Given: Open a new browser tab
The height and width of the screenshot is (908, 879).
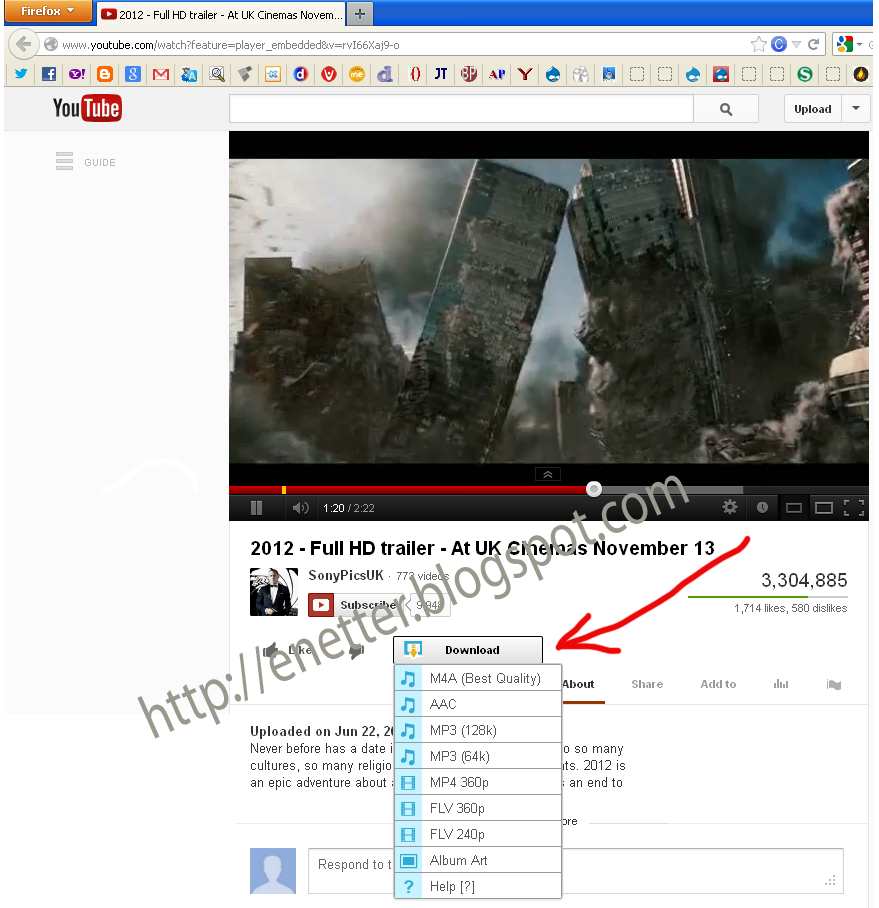Looking at the screenshot, I should click(x=360, y=14).
